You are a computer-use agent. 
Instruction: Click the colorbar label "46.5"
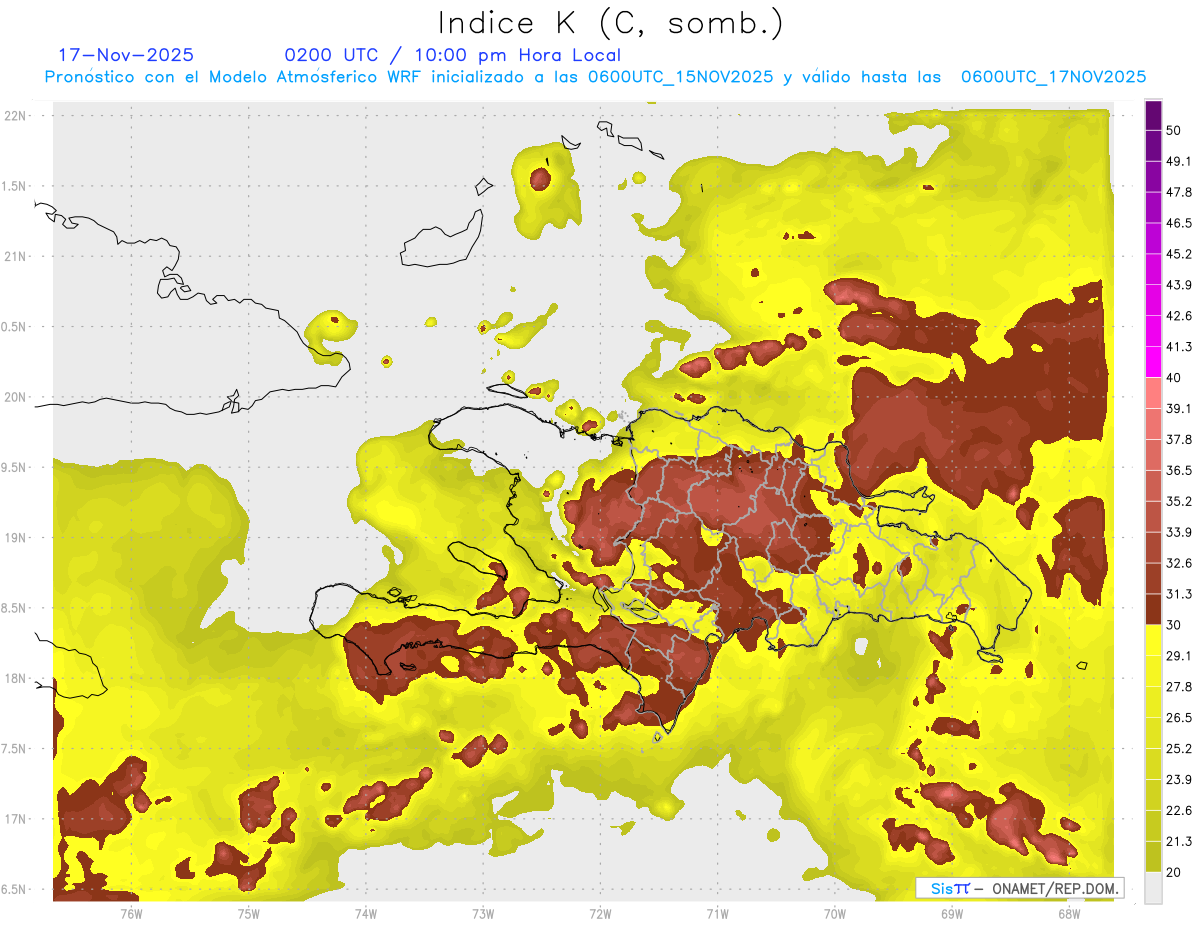[1178, 223]
